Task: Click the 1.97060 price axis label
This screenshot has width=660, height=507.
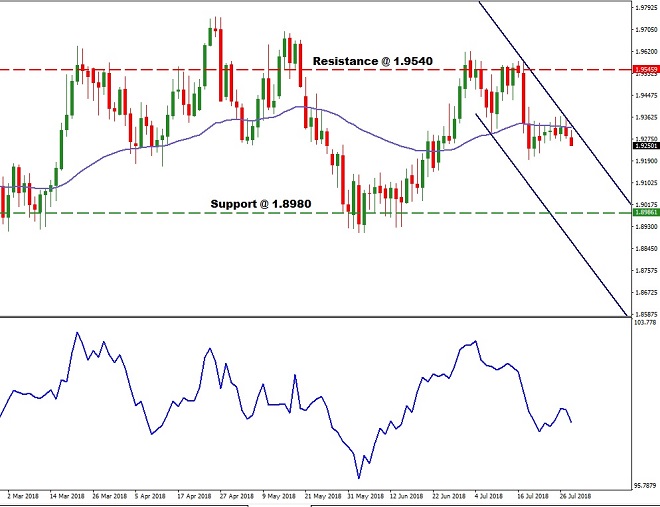Action: 647,29
